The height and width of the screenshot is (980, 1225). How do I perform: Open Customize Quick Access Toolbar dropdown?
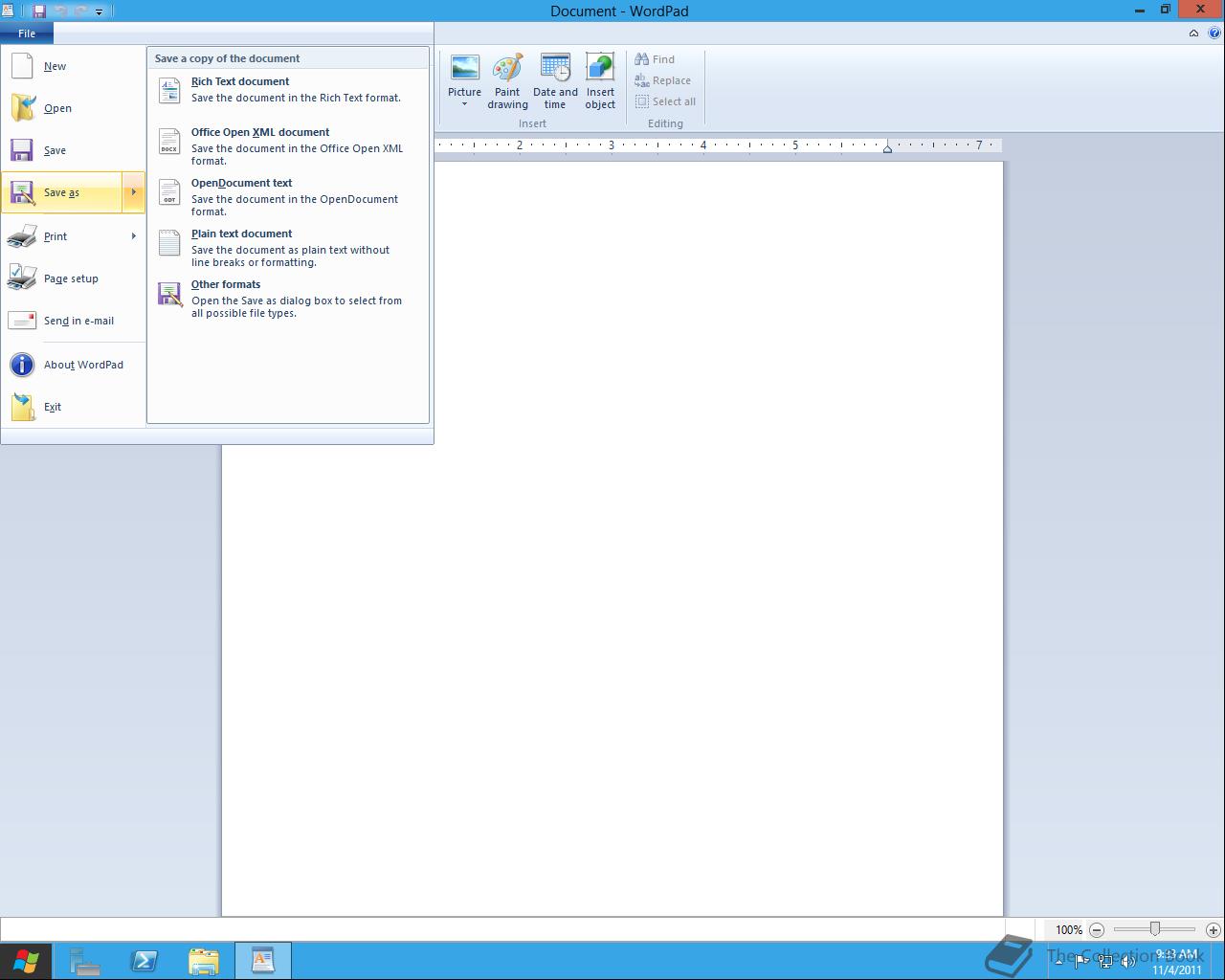coord(99,12)
